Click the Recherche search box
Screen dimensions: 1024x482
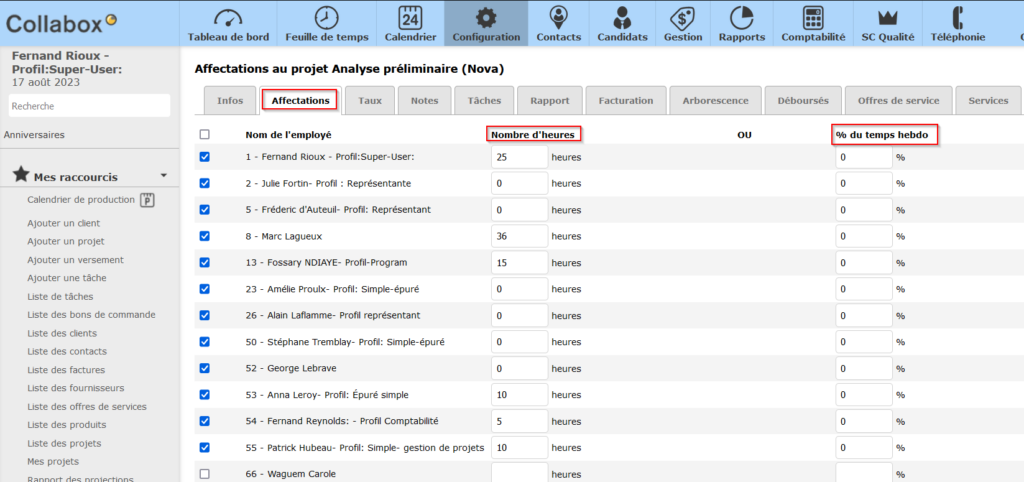coord(89,106)
